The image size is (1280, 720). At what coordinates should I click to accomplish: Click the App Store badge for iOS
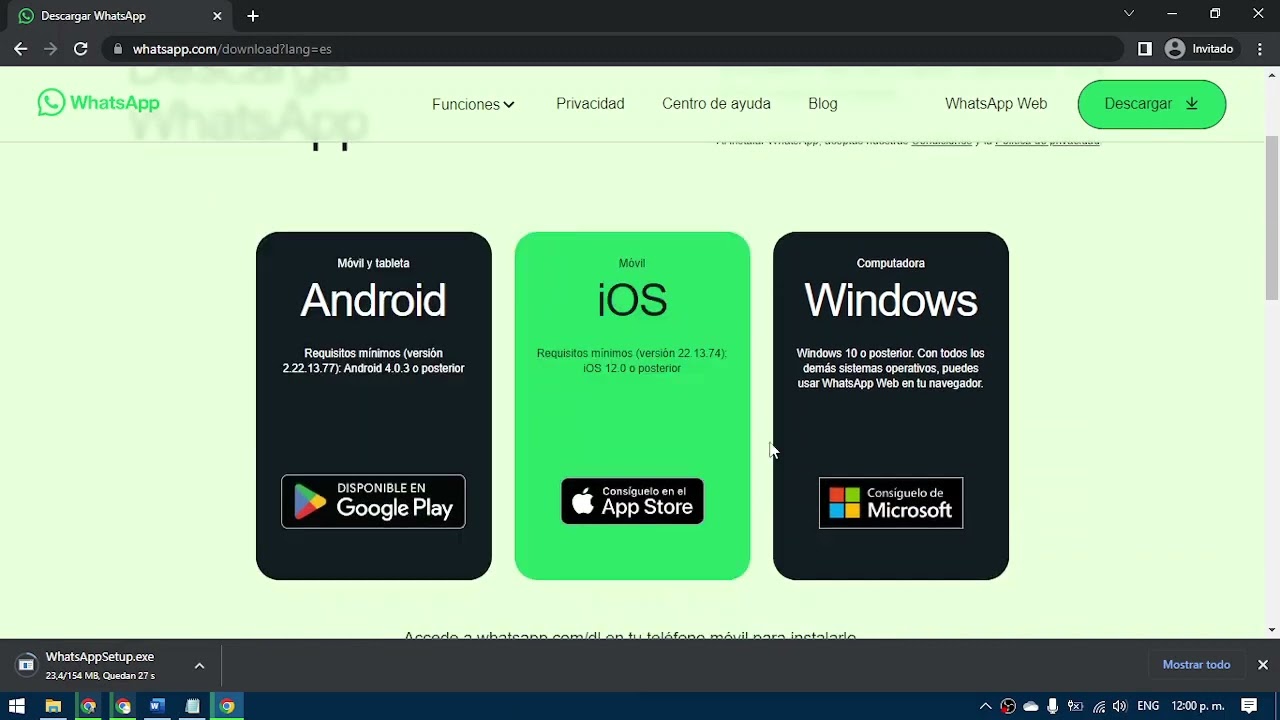click(632, 501)
